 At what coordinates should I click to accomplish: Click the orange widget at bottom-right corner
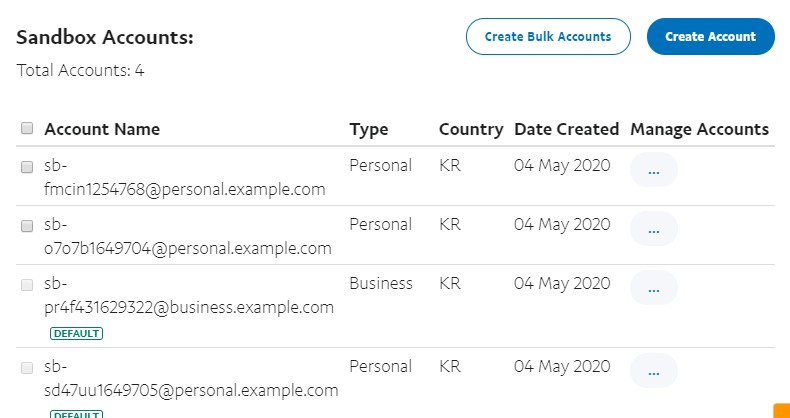point(782,410)
